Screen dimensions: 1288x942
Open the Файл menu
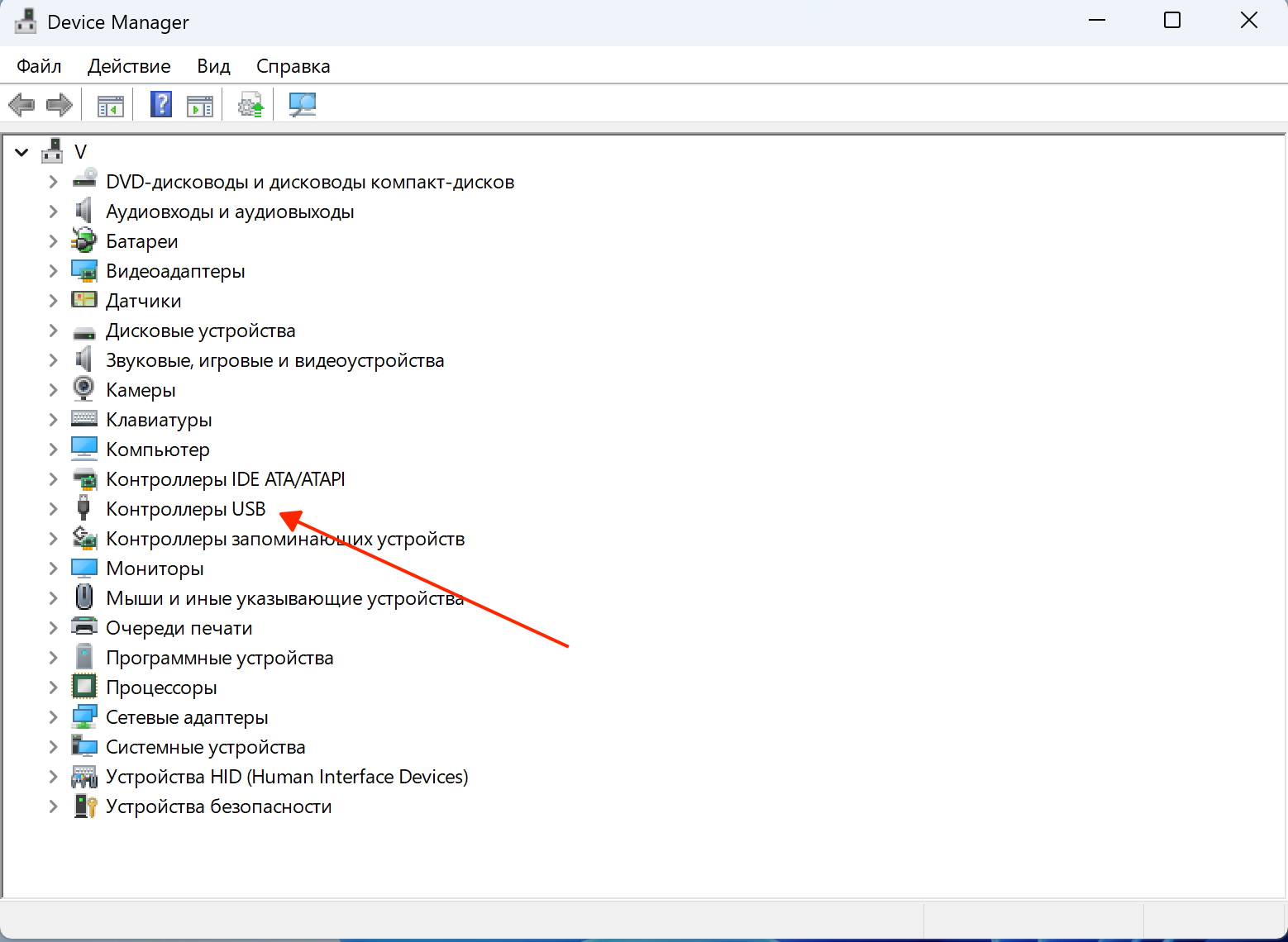pyautogui.click(x=39, y=66)
